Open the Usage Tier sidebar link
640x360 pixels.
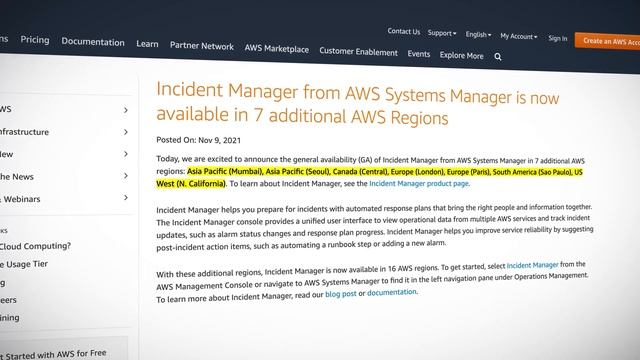[24, 264]
